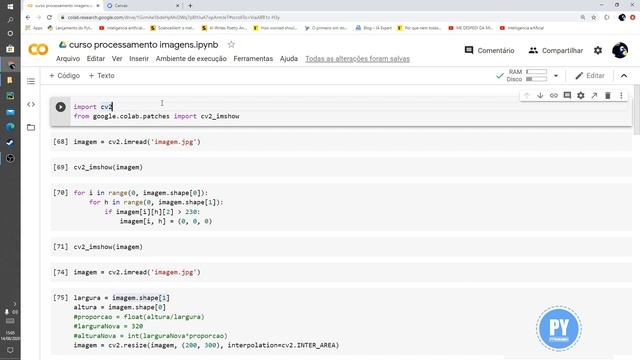This screenshot has height=360, width=640.
Task: Move cell down arrow in cell toolbar
Action: (540, 96)
